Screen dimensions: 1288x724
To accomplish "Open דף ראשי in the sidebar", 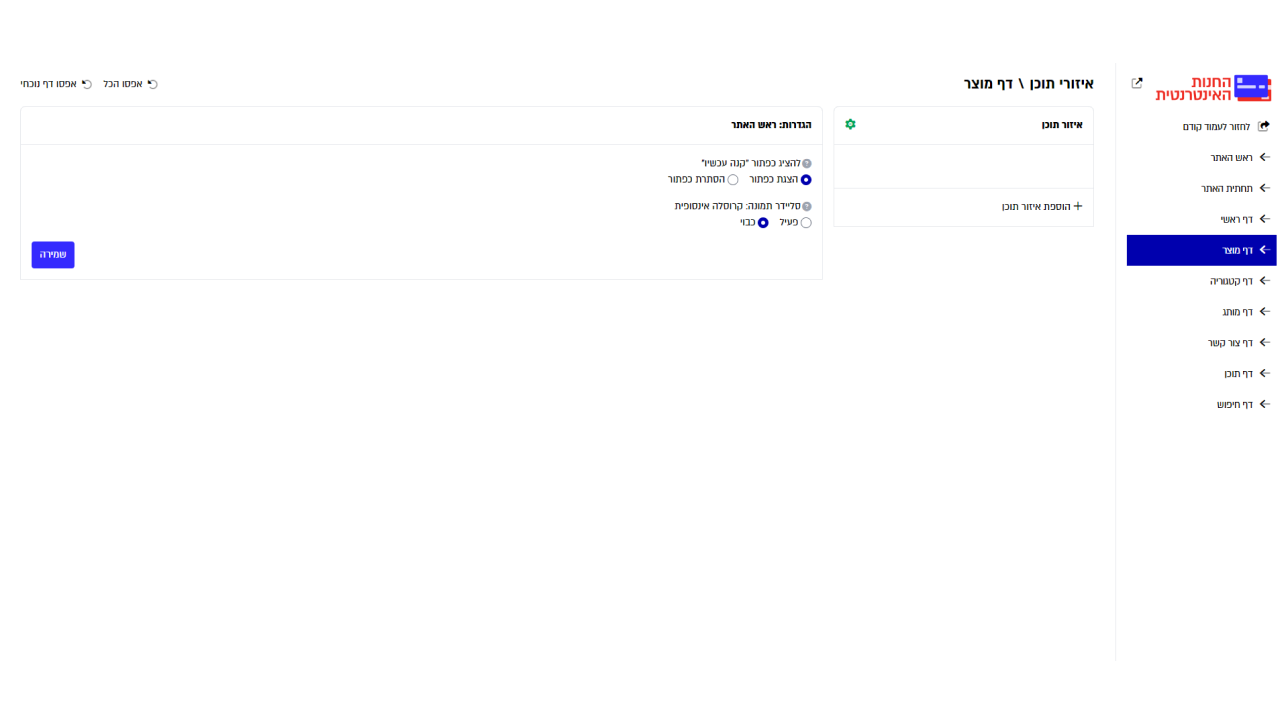I will [x=1244, y=219].
